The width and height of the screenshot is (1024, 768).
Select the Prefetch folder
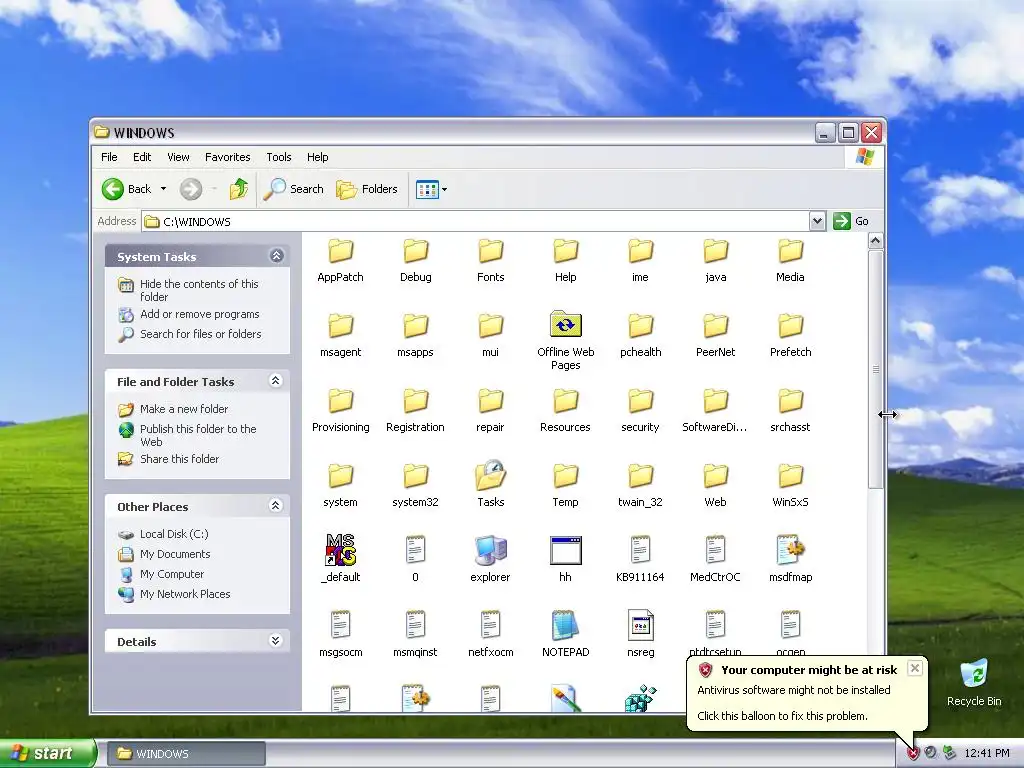pos(790,336)
